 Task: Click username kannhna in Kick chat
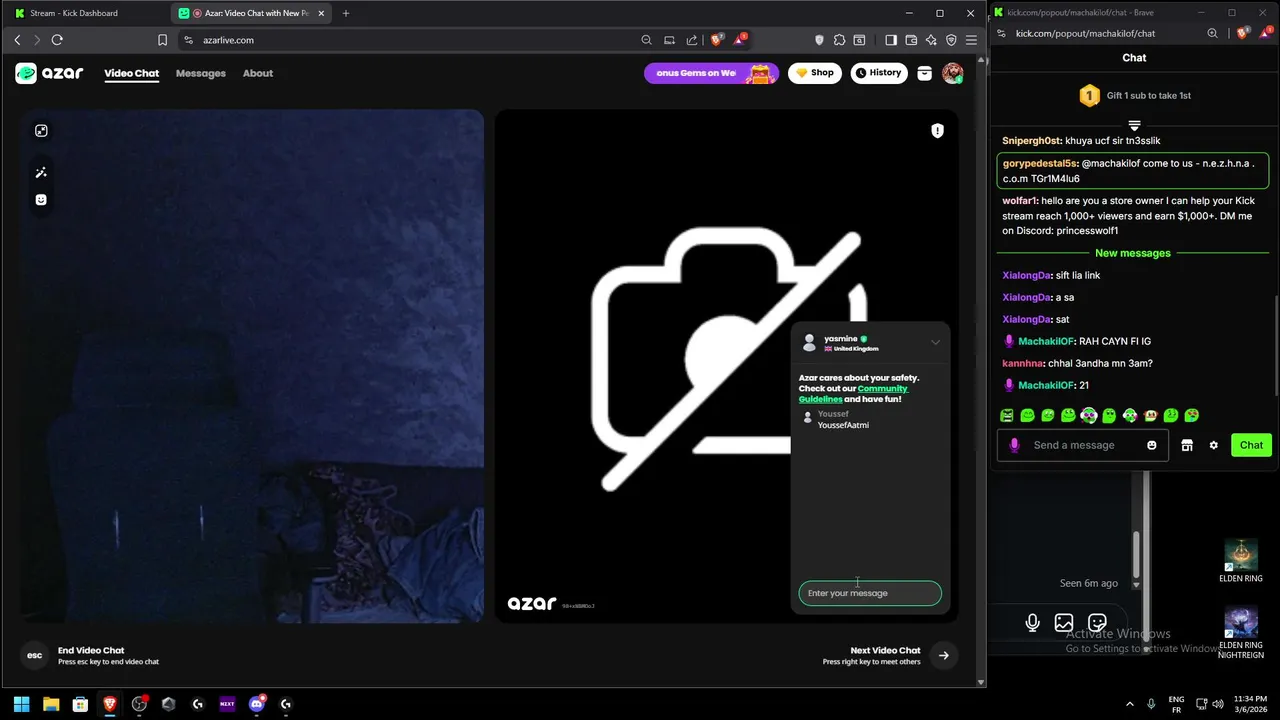pos(1023,363)
